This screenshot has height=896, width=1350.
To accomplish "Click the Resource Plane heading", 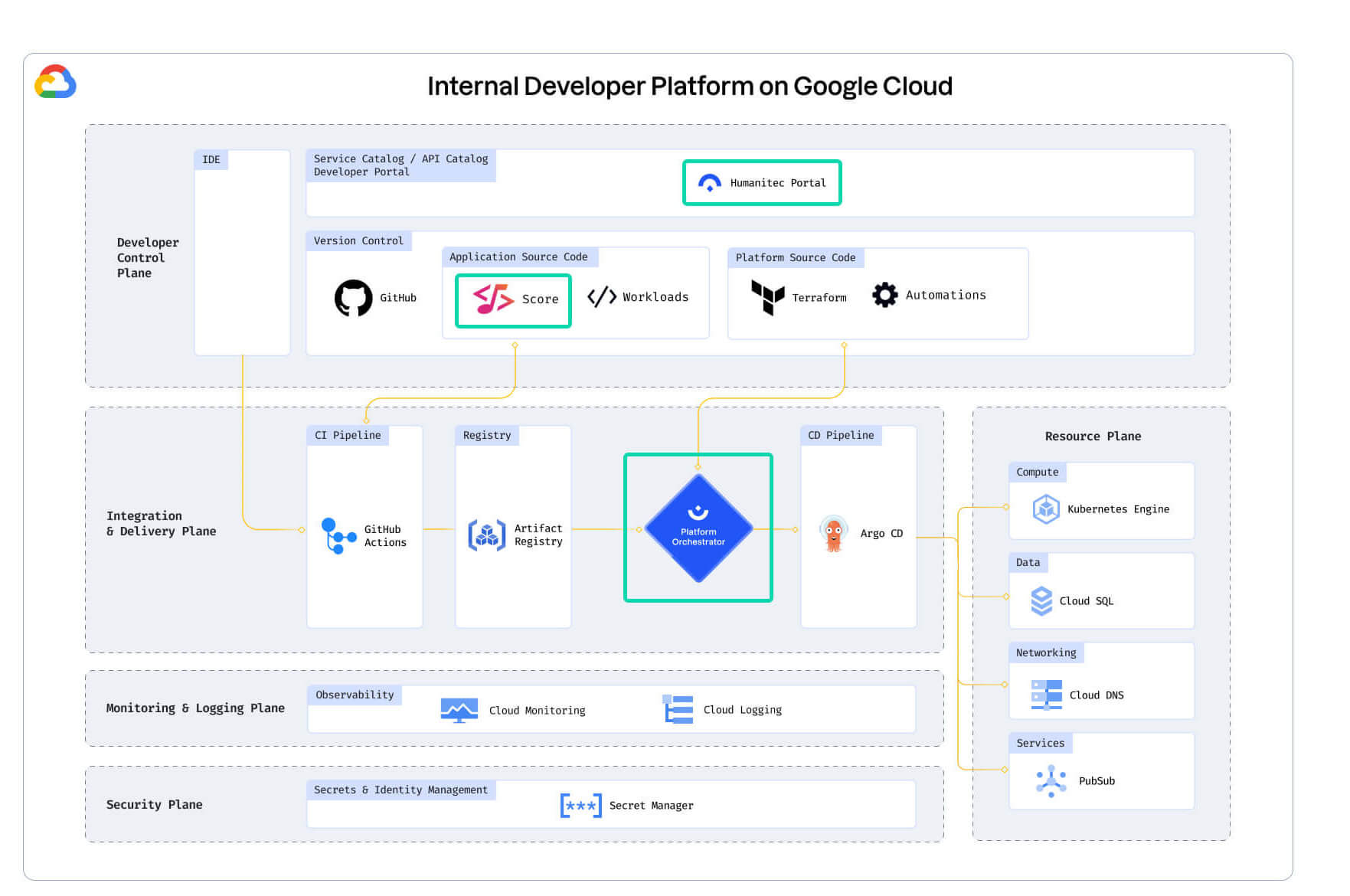I will pos(1093,437).
